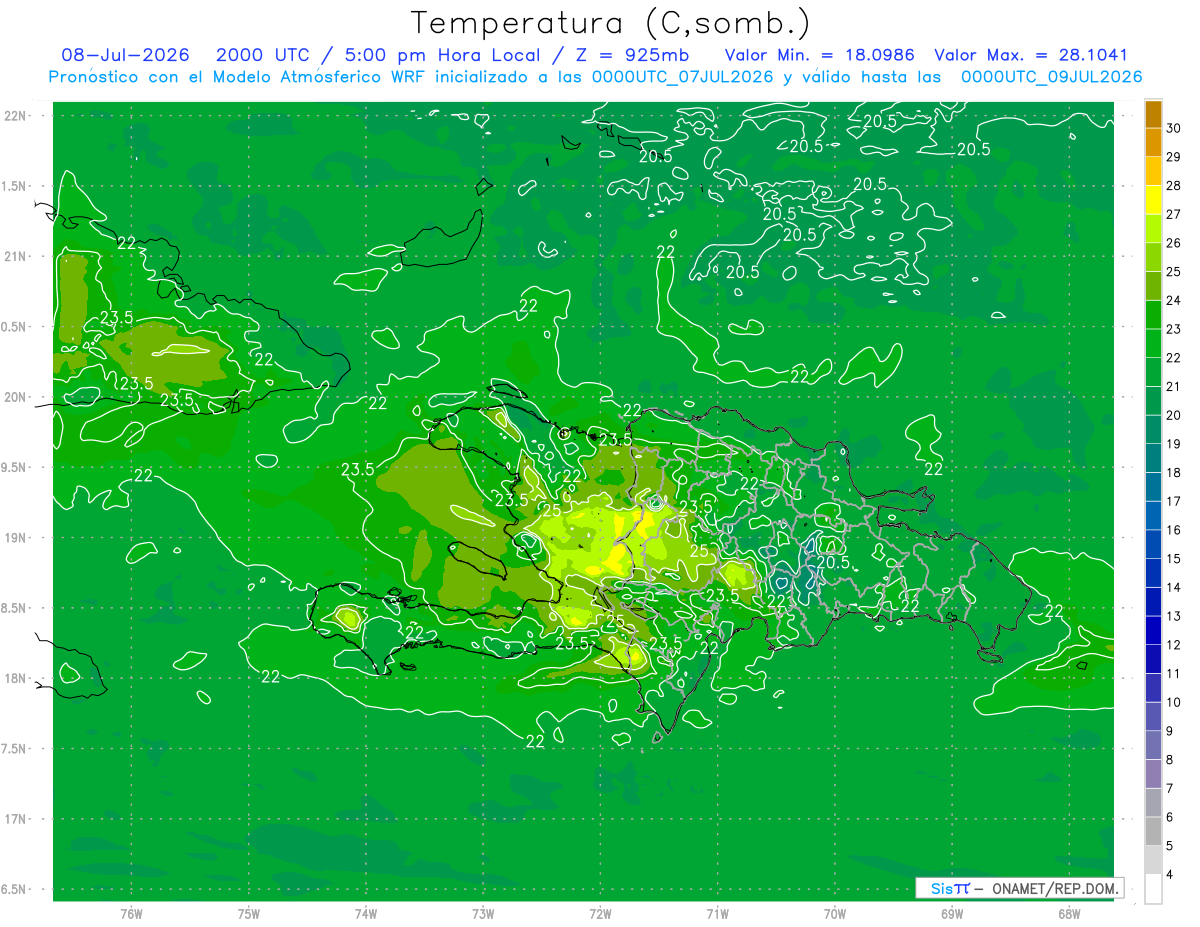Select the pressure level "Z = 925mb"

630,55
